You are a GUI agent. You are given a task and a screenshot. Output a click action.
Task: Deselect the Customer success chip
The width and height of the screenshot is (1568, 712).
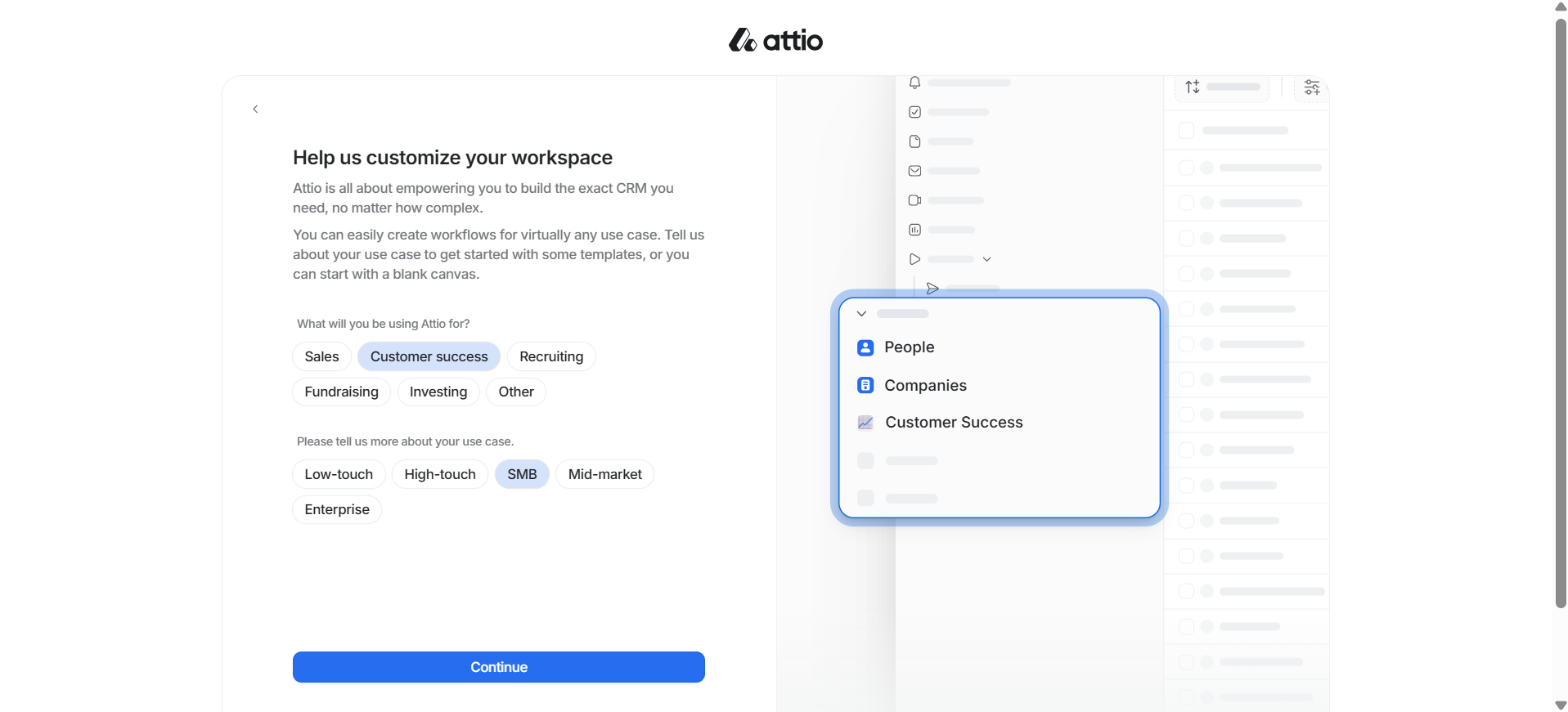(429, 356)
